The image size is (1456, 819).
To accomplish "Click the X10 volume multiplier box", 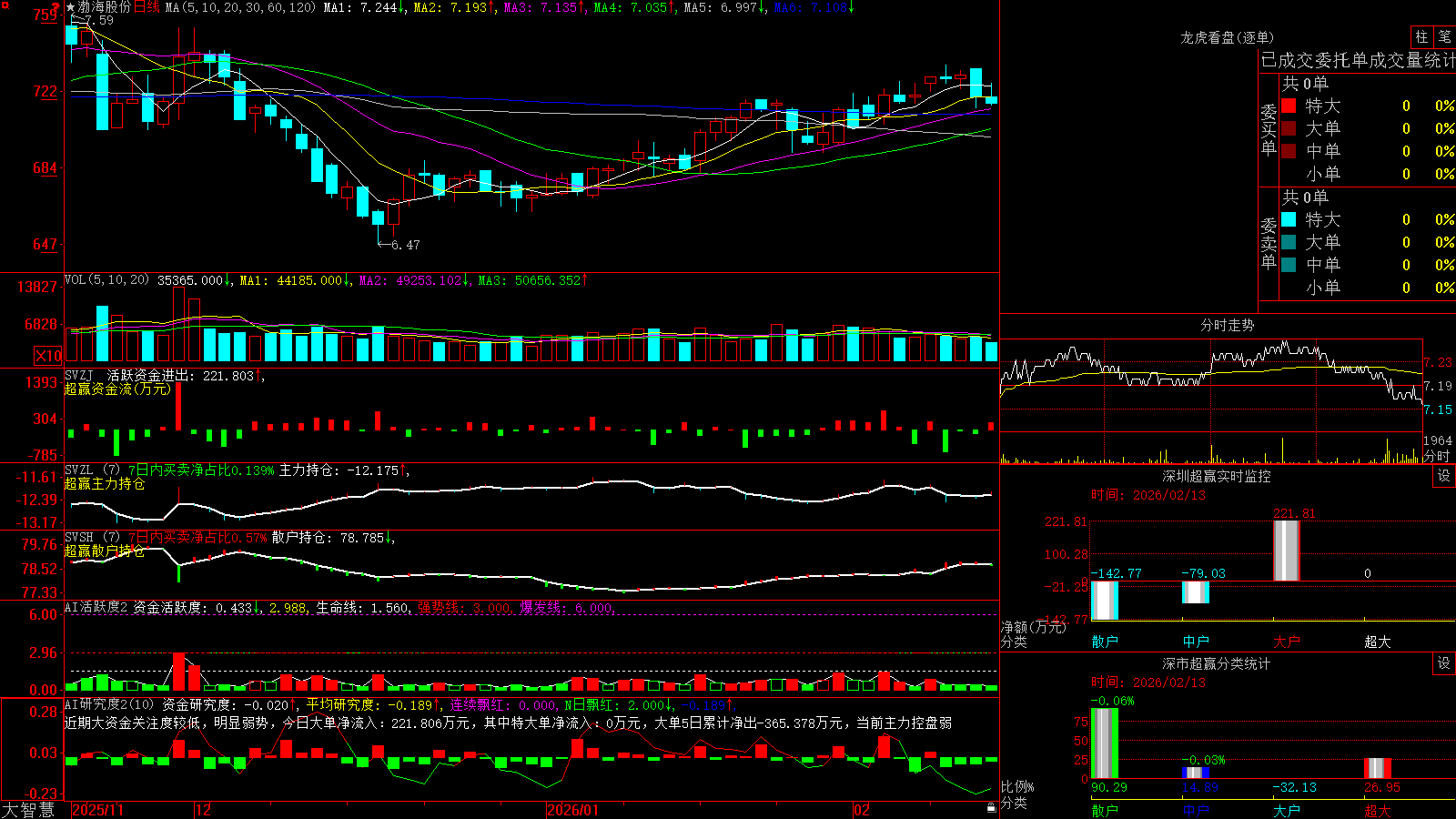I will pos(48,356).
